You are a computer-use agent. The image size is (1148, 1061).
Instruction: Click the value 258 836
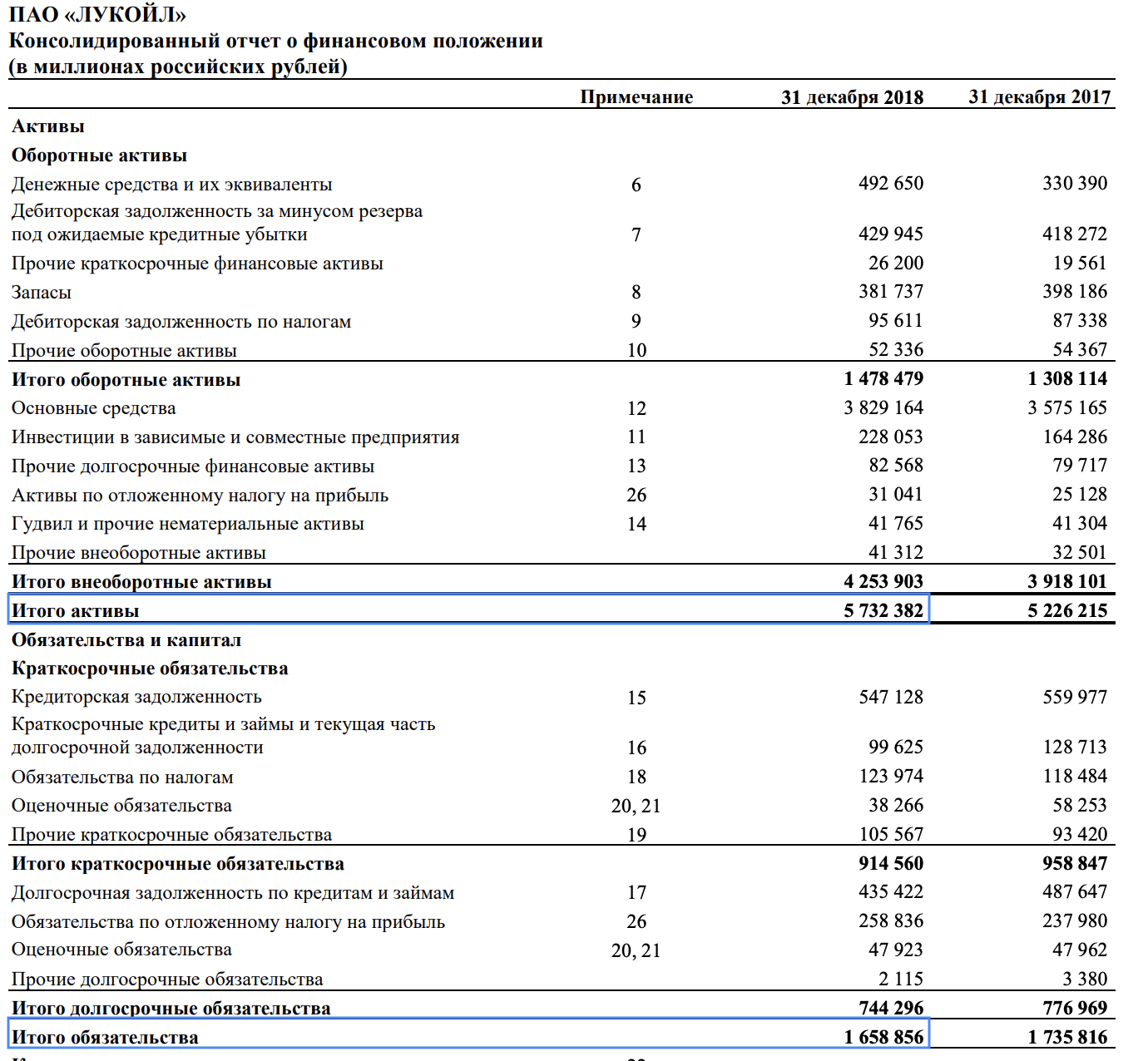[891, 921]
